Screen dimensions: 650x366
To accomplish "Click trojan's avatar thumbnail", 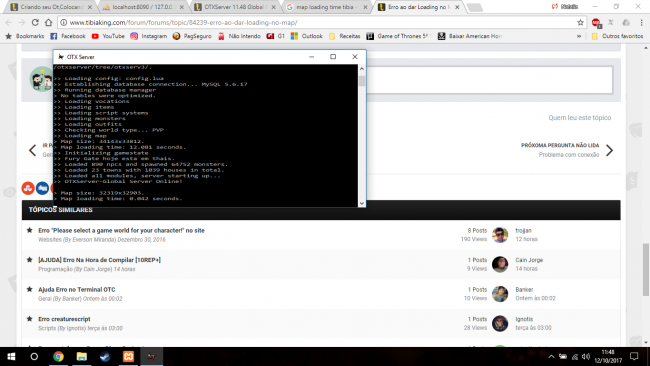I will [500, 235].
